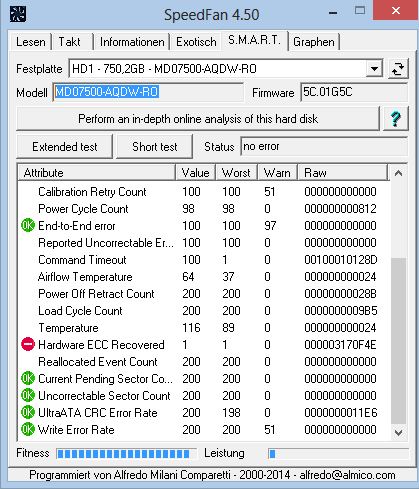Click the value 116 in Temperature row

click(191, 328)
